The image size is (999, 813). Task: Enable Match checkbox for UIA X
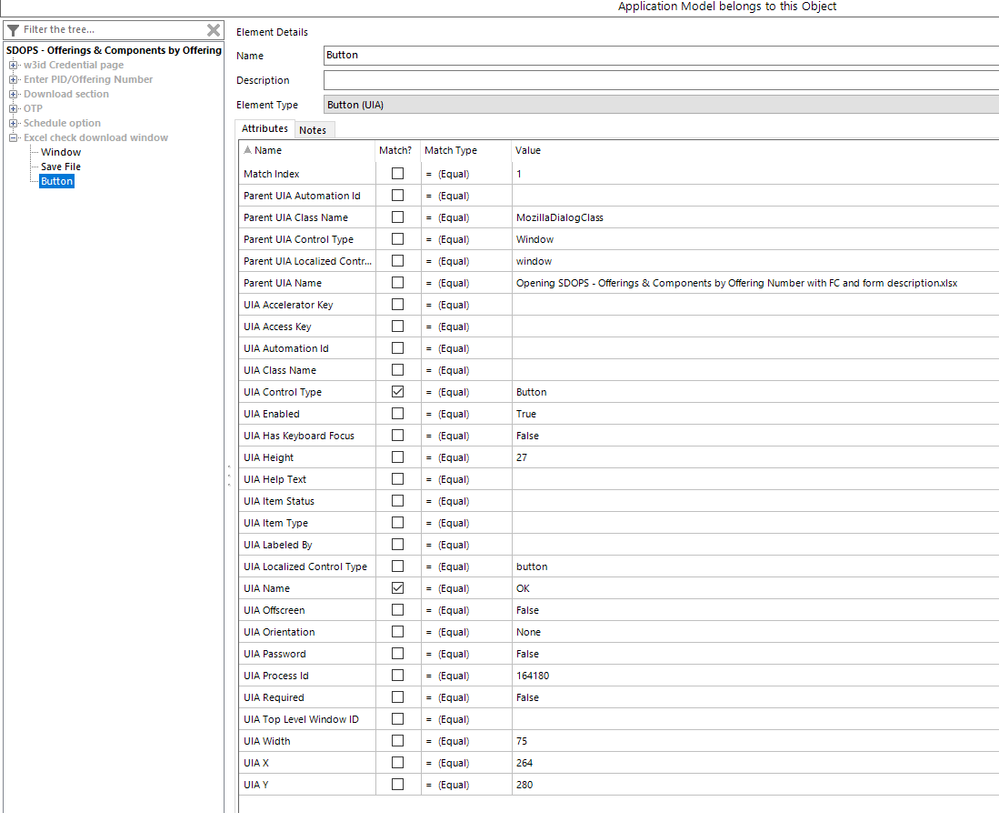[398, 763]
